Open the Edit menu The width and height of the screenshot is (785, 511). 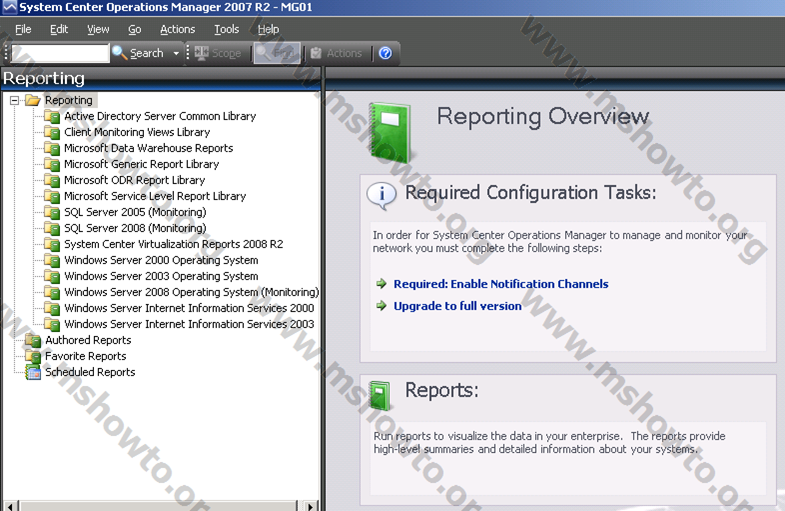point(59,30)
